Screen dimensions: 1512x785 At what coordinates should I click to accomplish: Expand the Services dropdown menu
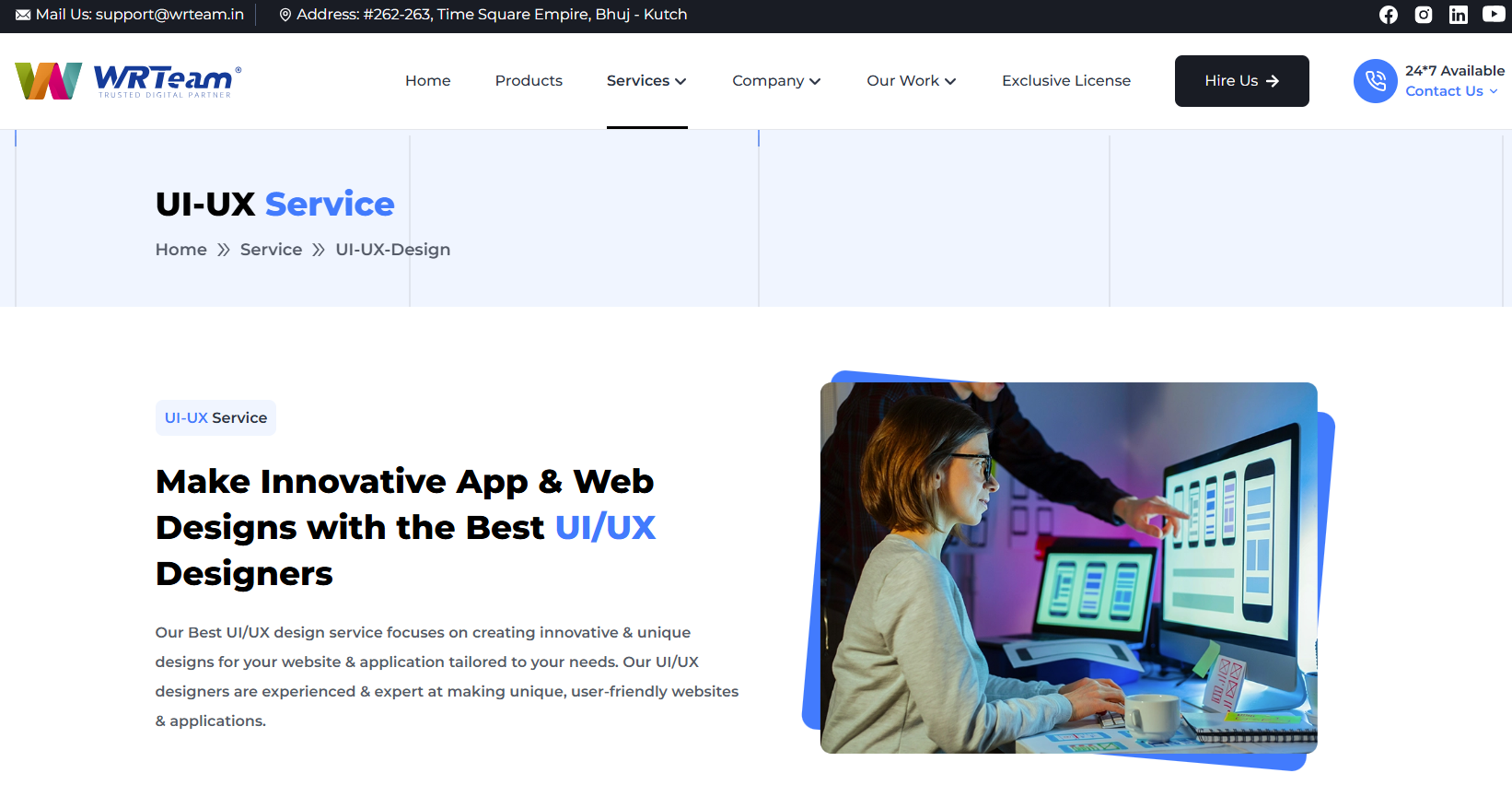coord(646,81)
